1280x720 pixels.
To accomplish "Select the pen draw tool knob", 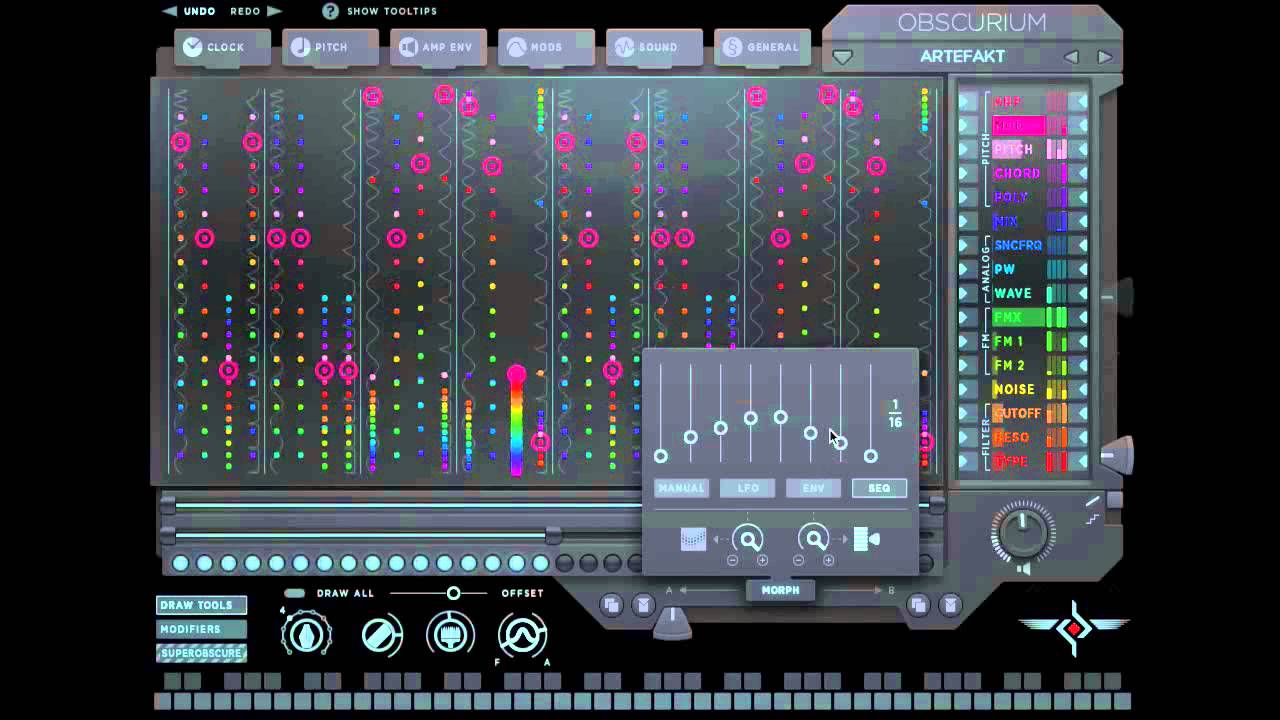I will [x=306, y=633].
